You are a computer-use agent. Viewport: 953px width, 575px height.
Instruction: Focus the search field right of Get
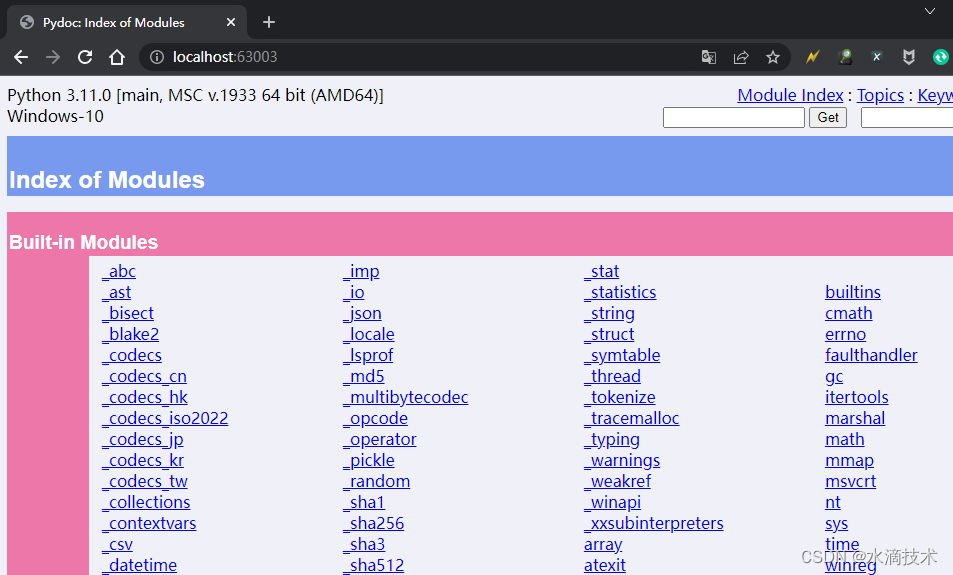(x=907, y=117)
